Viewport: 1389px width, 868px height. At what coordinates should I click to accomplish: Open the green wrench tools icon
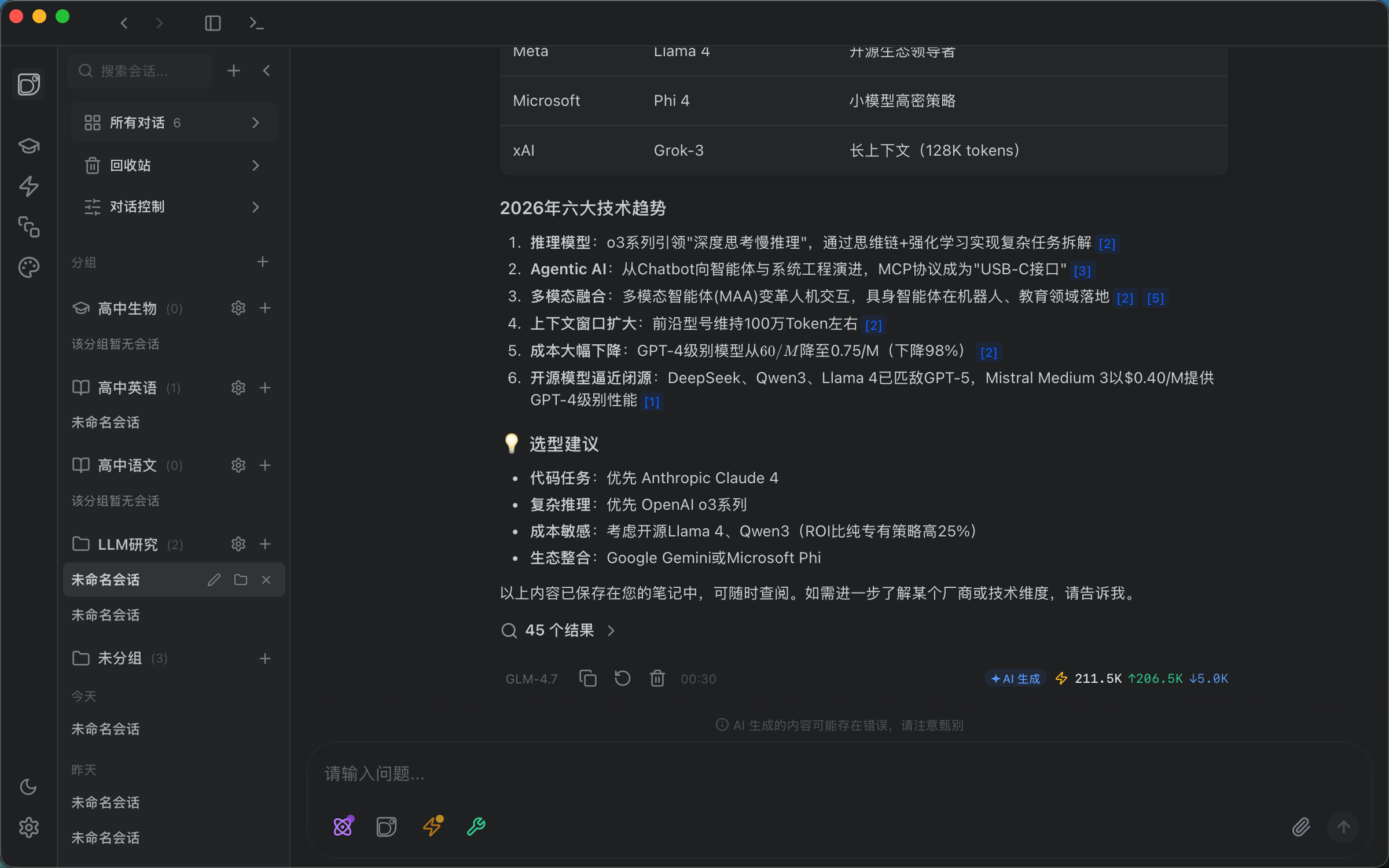(x=476, y=826)
